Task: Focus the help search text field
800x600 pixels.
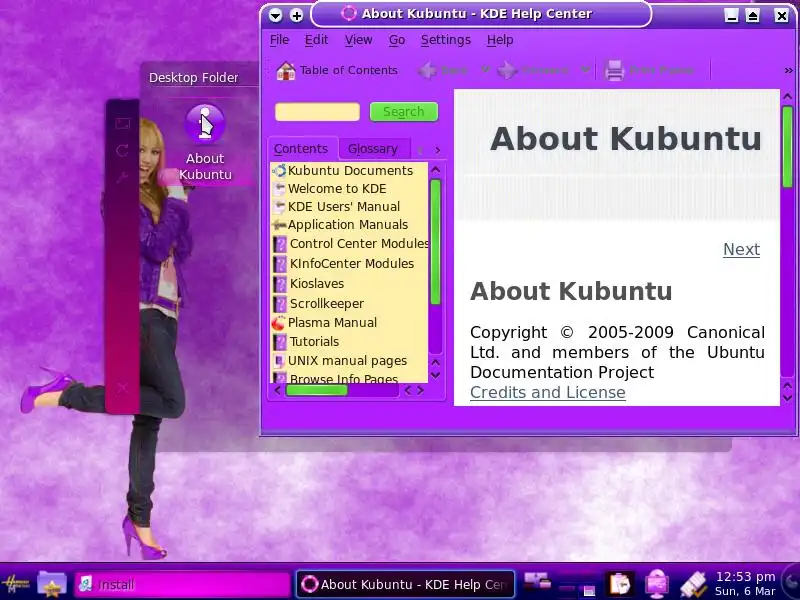Action: click(x=317, y=112)
